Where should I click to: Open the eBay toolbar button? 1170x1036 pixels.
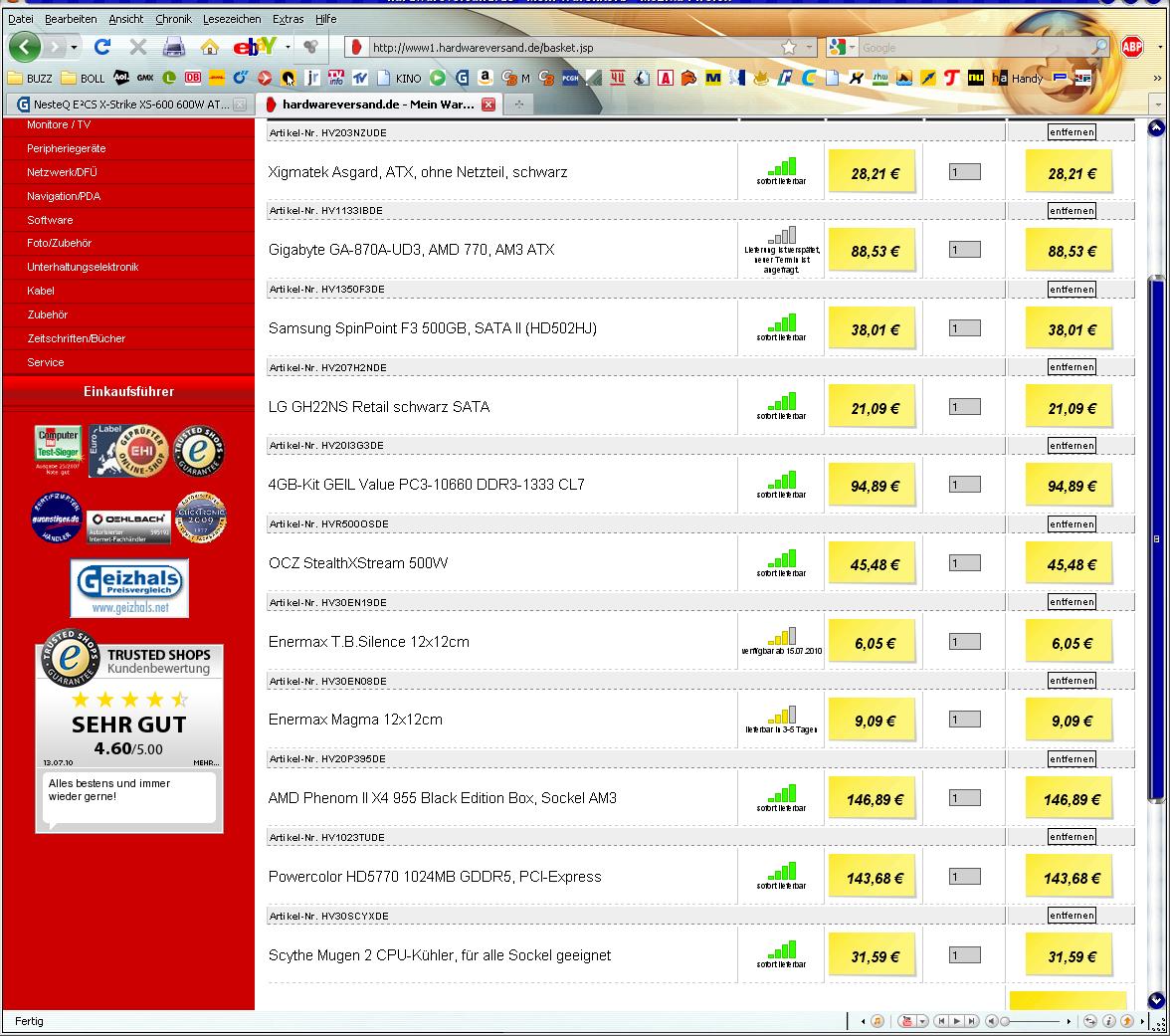[x=255, y=48]
